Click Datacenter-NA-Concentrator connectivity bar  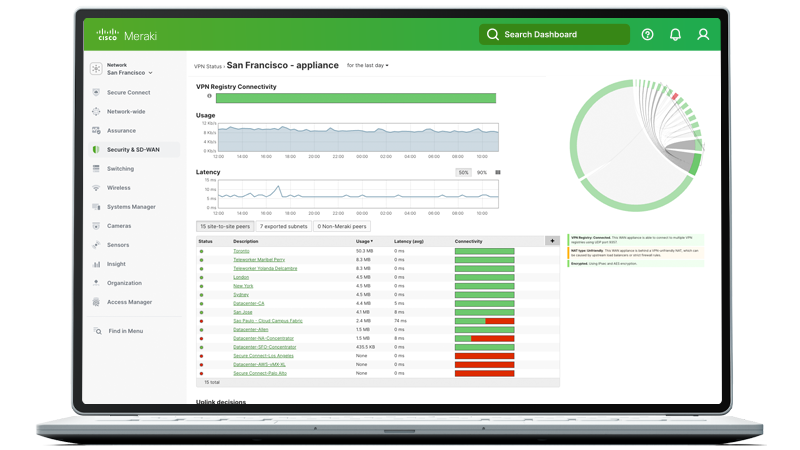coord(484,338)
